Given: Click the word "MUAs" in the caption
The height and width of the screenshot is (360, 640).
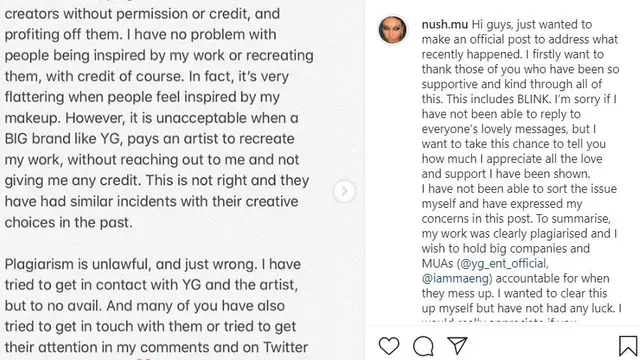Looking at the screenshot, I should [437, 264].
